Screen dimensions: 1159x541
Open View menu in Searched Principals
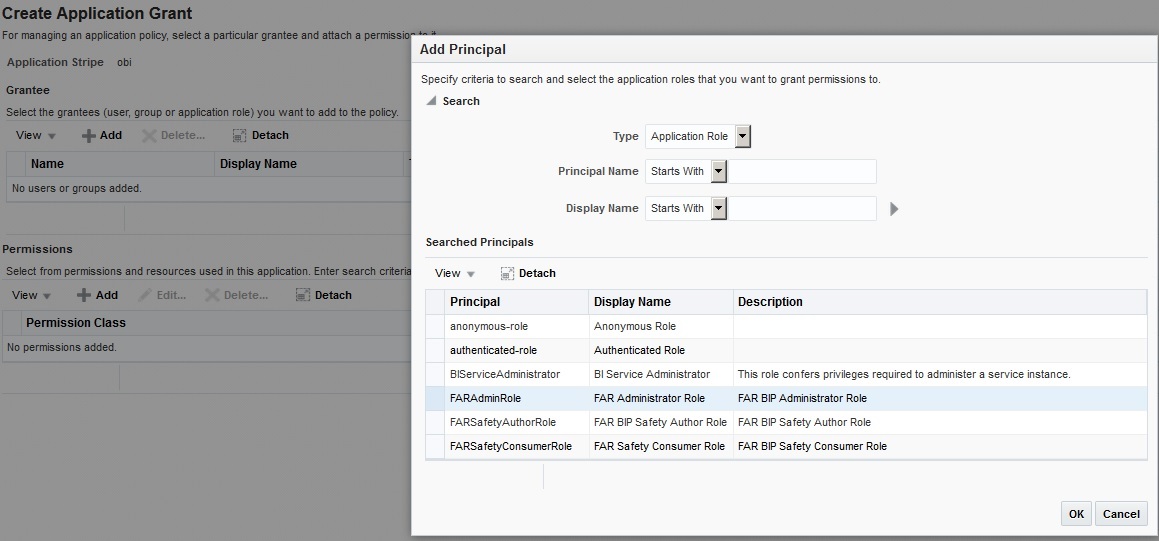(455, 273)
